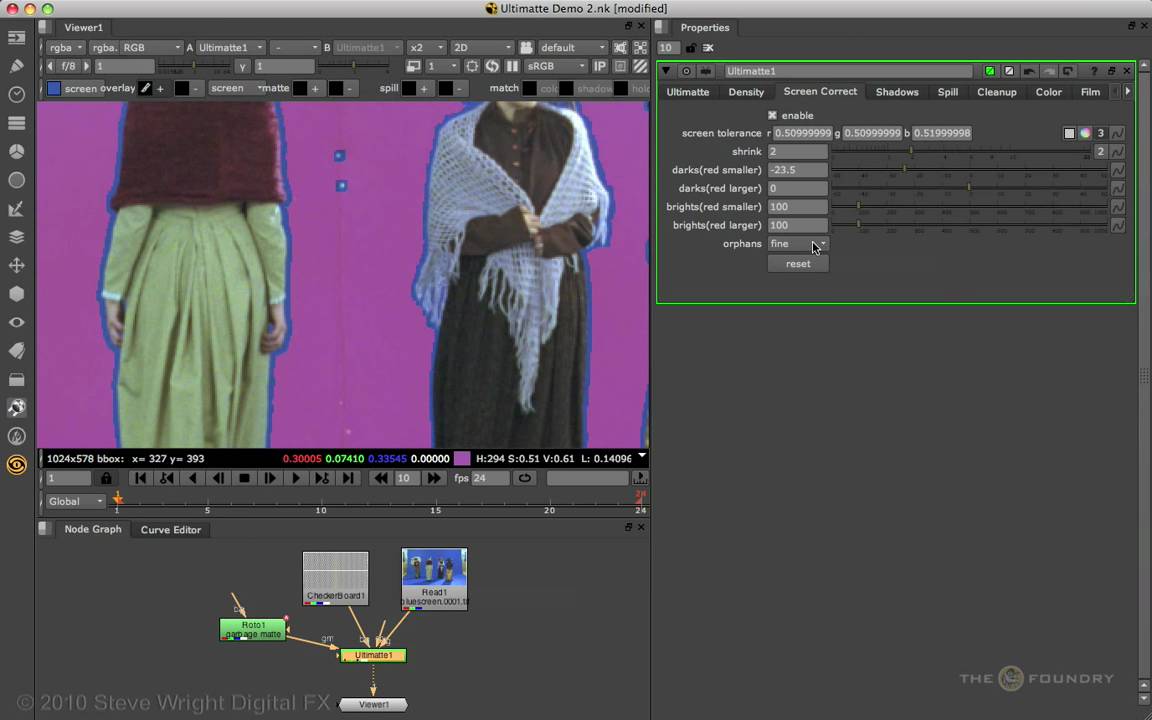Image resolution: width=1152 pixels, height=720 pixels.
Task: Click the Image nodes icon at toolbar top
Action: point(16,37)
